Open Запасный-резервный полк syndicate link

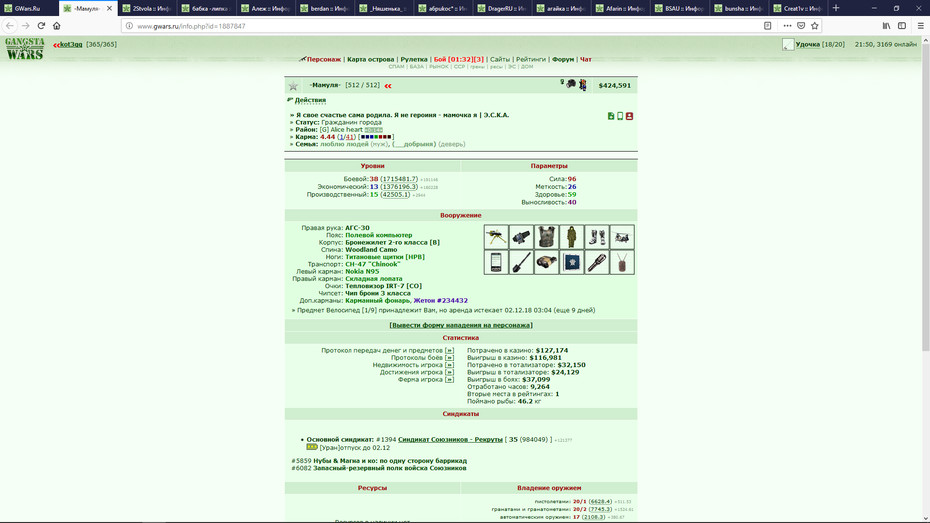tap(390, 468)
